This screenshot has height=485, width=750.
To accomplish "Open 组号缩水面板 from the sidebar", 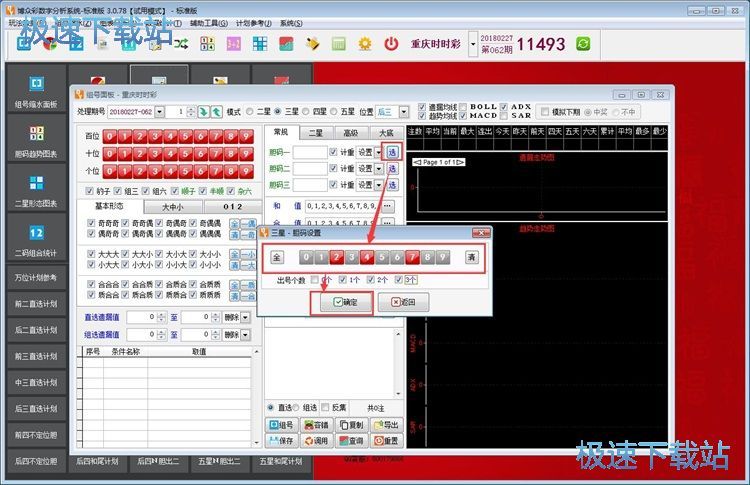I will click(x=36, y=90).
